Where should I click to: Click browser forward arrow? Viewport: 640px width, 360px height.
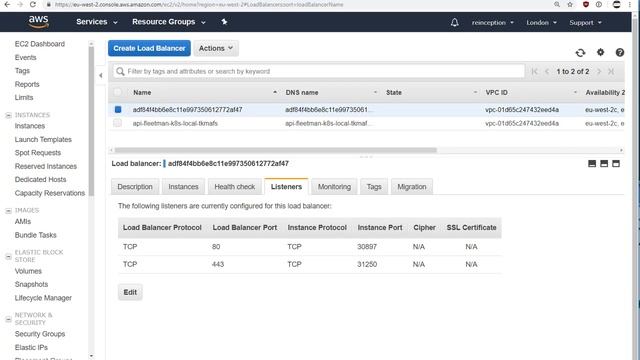tap(20, 4)
